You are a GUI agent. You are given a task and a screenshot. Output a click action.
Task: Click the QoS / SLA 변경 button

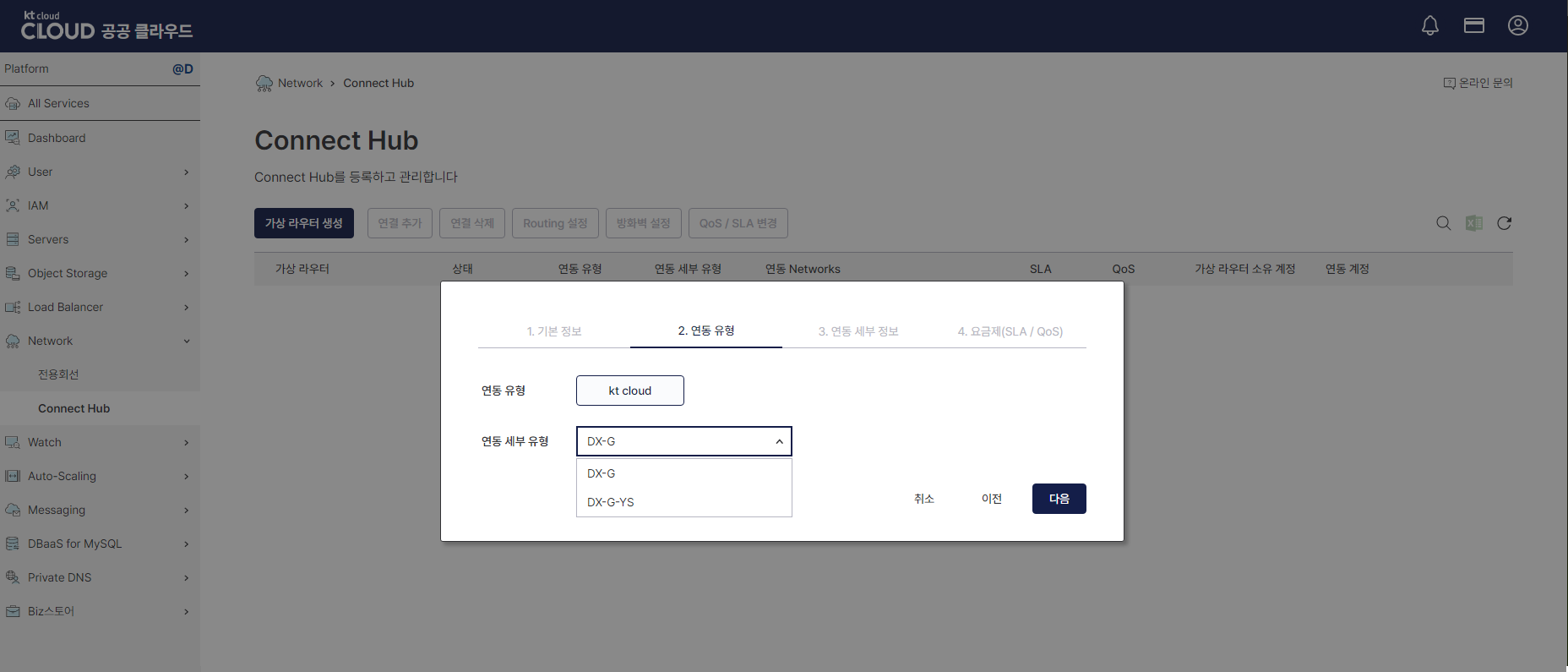pyautogui.click(x=738, y=223)
